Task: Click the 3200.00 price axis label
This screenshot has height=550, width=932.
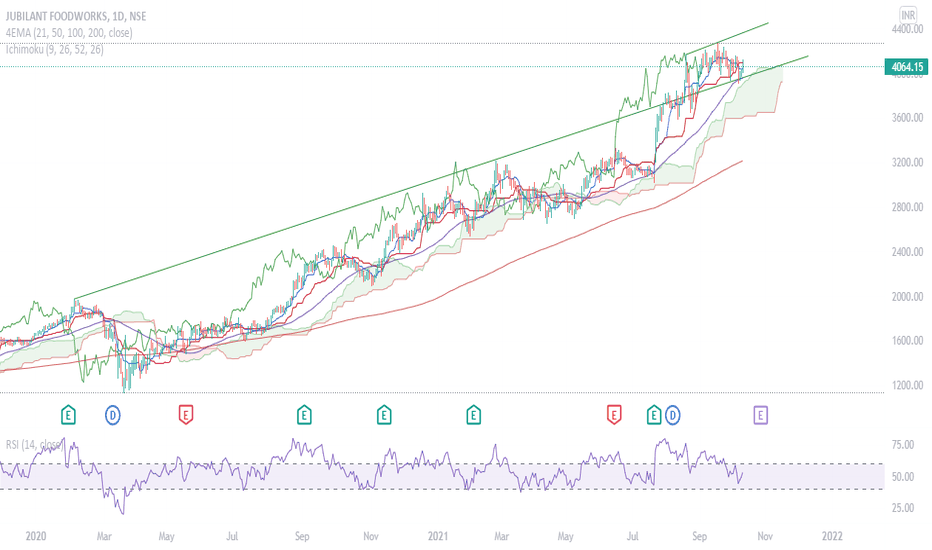Action: coord(908,162)
